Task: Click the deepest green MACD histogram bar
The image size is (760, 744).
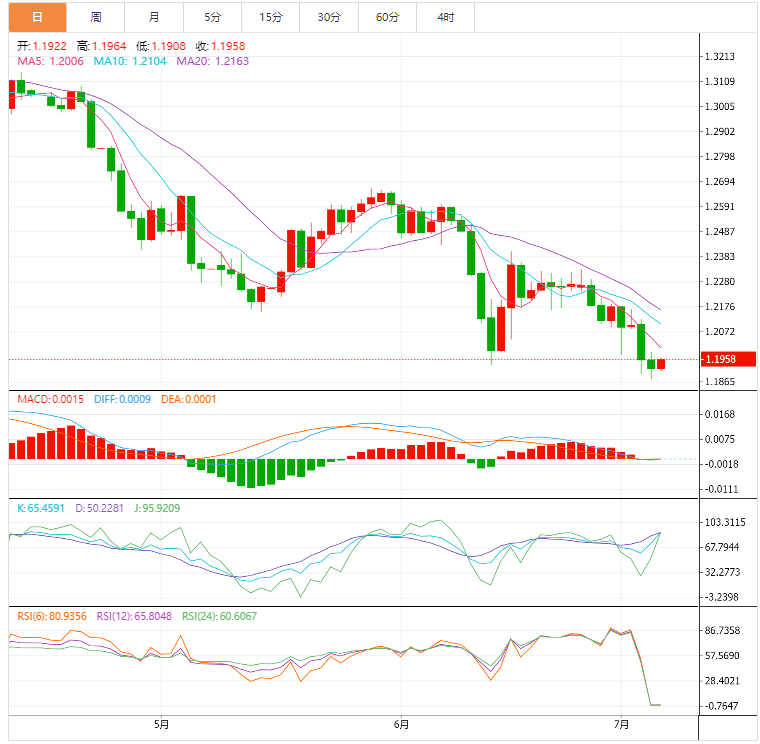Action: (251, 474)
